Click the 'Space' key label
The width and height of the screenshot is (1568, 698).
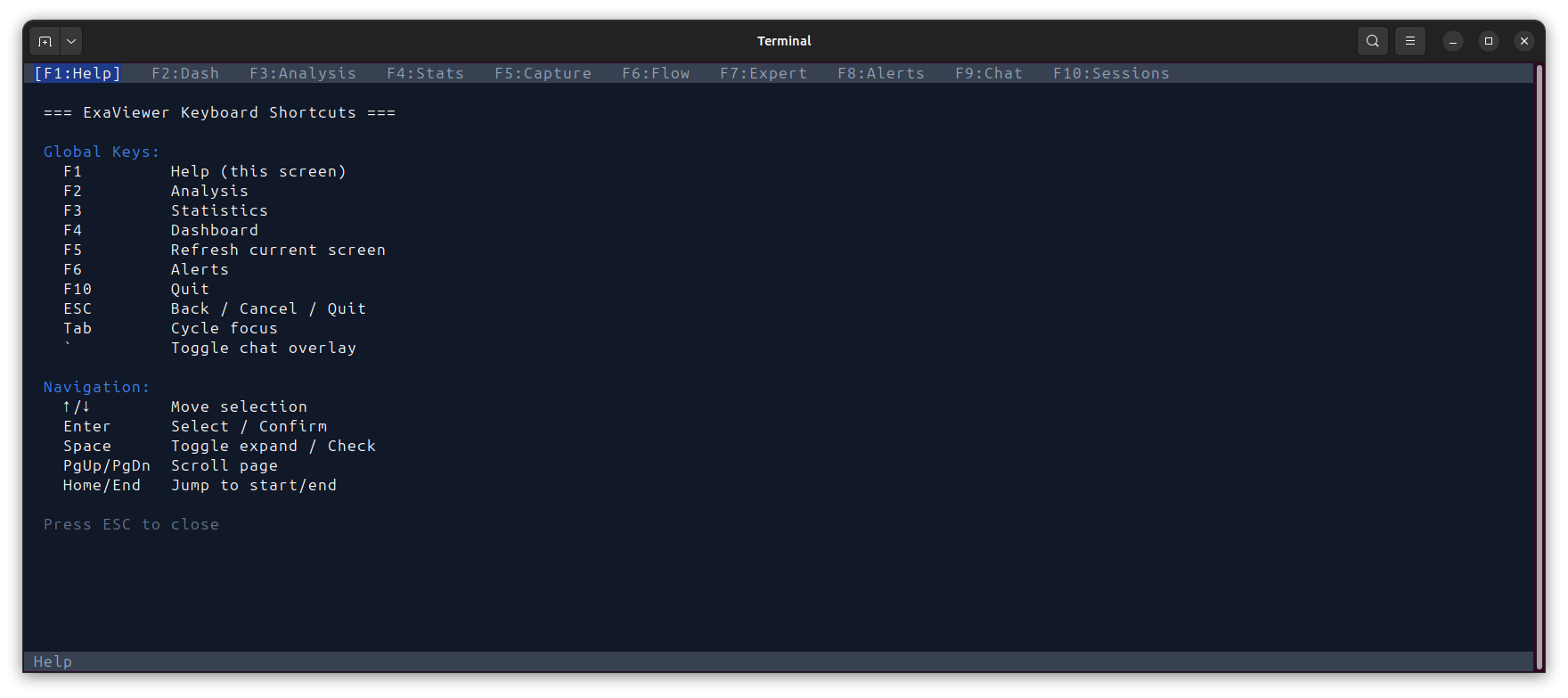click(x=87, y=446)
